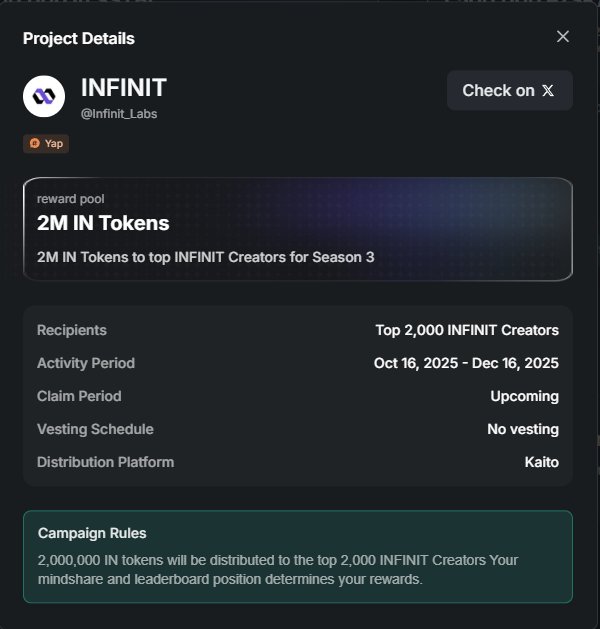Click Kaito distribution platform value
Viewport: 600px width, 629px height.
[x=541, y=462]
